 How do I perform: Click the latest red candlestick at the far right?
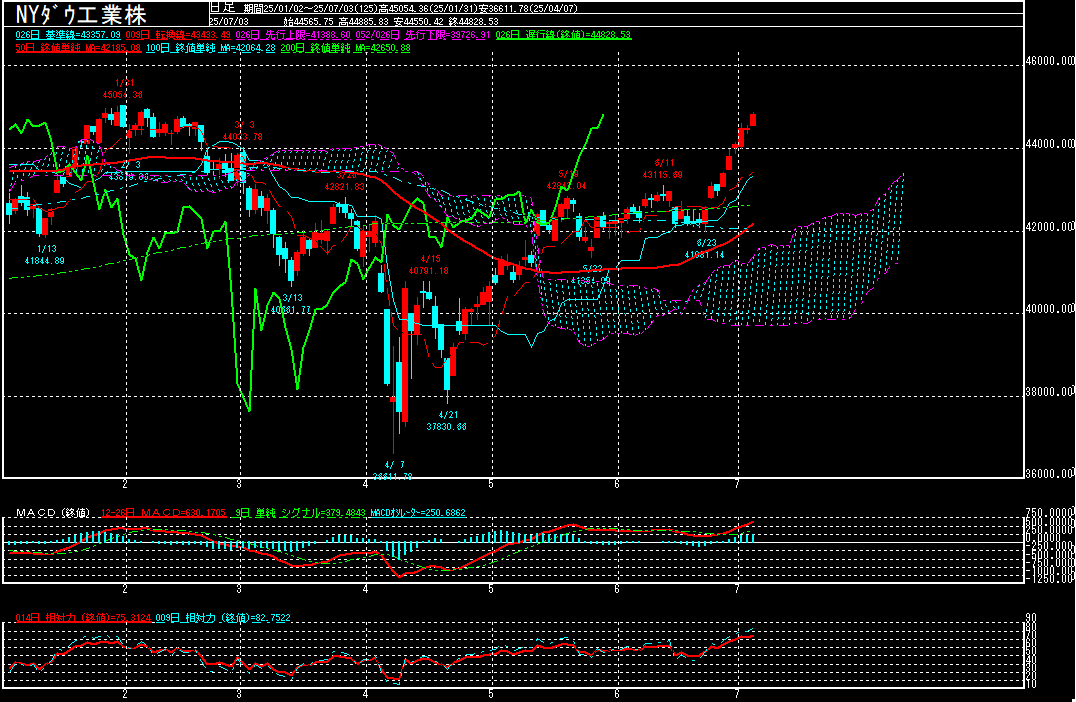click(753, 119)
